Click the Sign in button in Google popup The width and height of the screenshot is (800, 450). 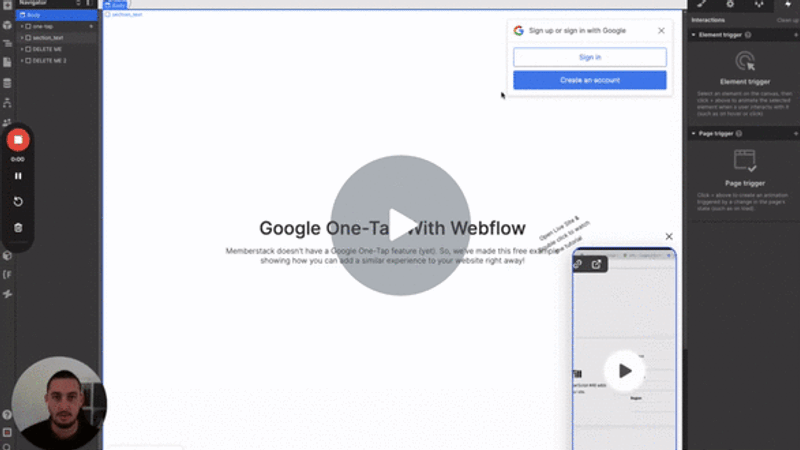point(589,57)
